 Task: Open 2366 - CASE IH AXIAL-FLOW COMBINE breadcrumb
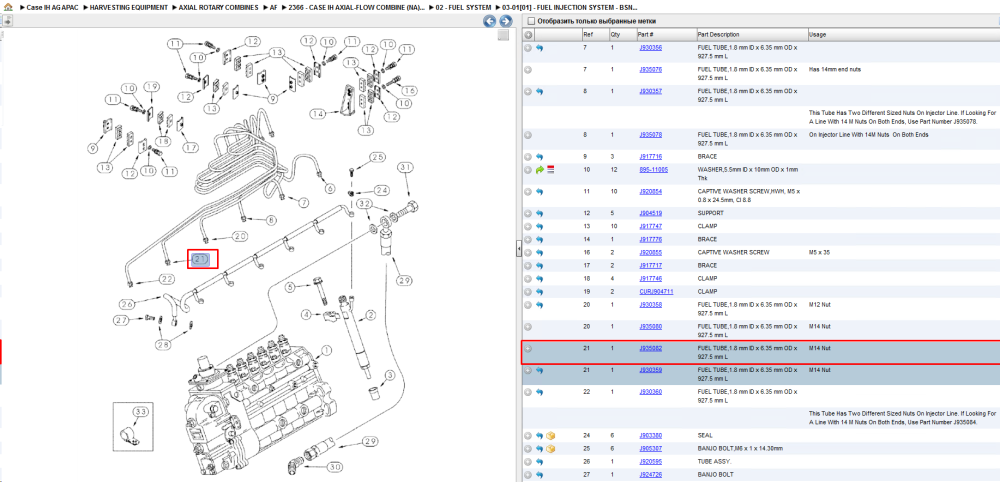357,7
